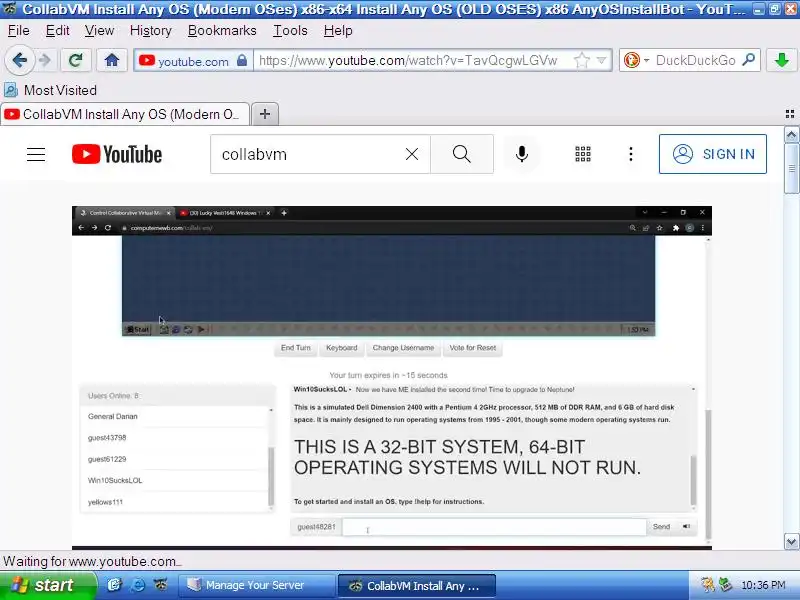Reload the page with the refresh icon
The height and width of the screenshot is (600, 800).
click(x=76, y=61)
